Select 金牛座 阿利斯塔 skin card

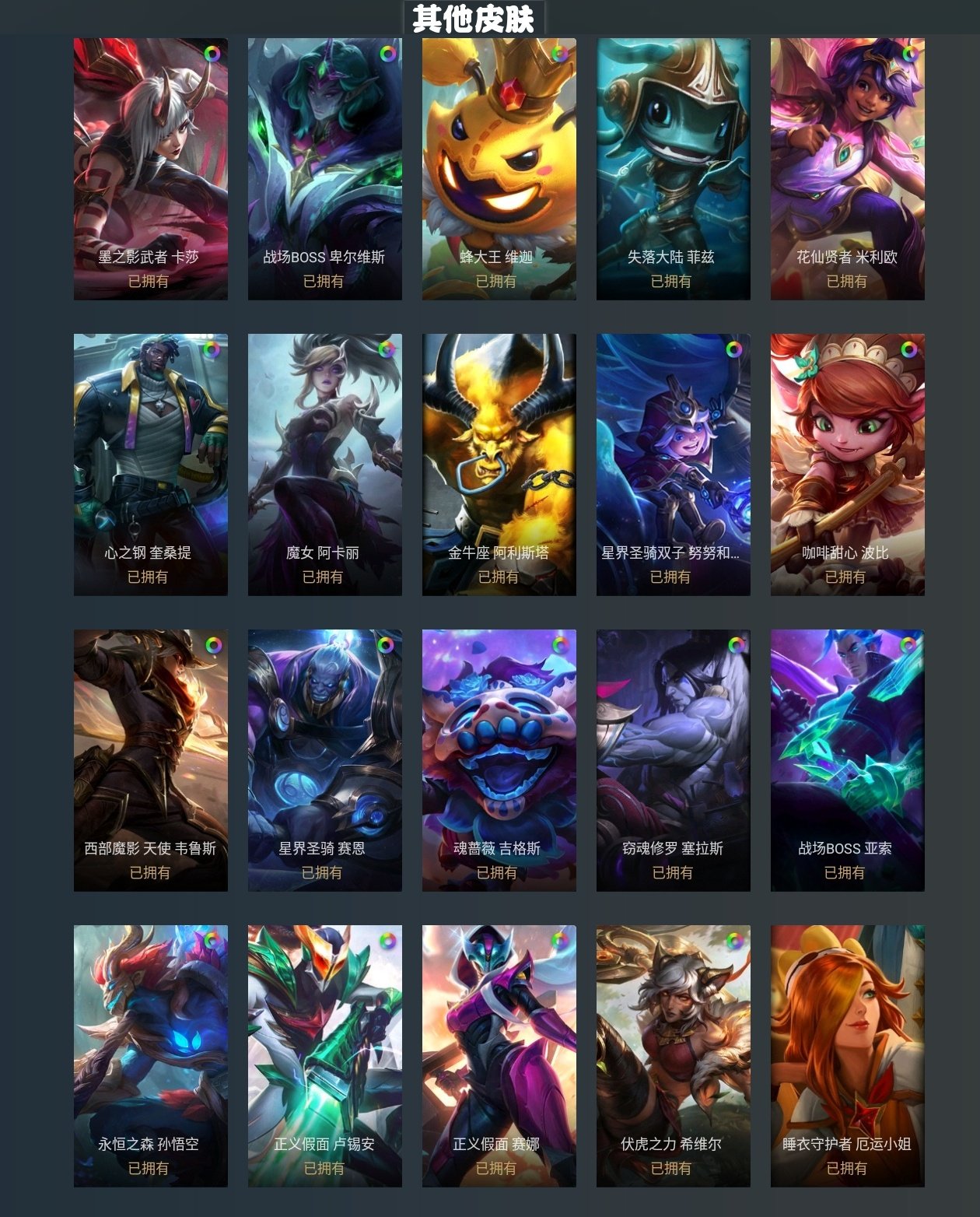499,465
